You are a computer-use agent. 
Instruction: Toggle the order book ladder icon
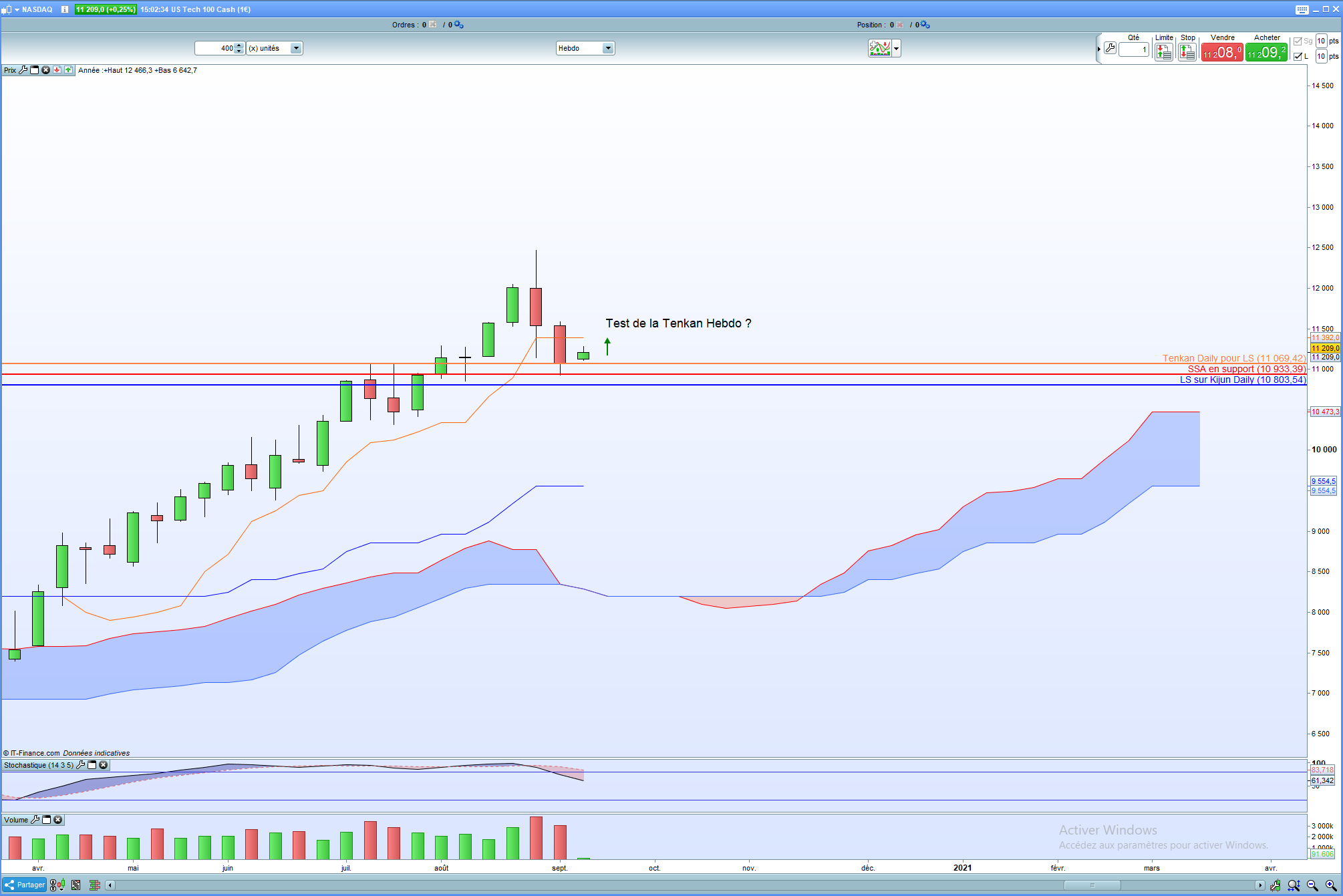(x=95, y=885)
